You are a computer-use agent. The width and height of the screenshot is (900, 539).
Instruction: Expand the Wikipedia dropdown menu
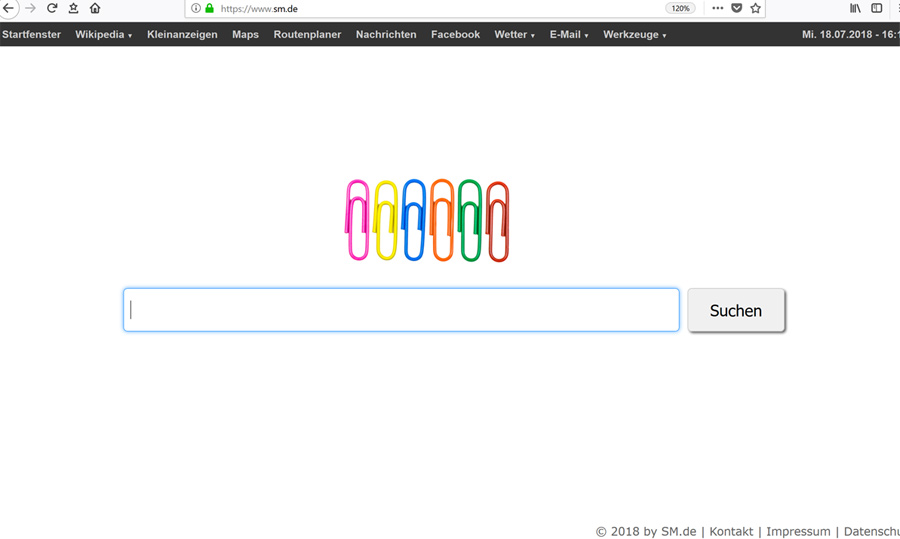[103, 35]
